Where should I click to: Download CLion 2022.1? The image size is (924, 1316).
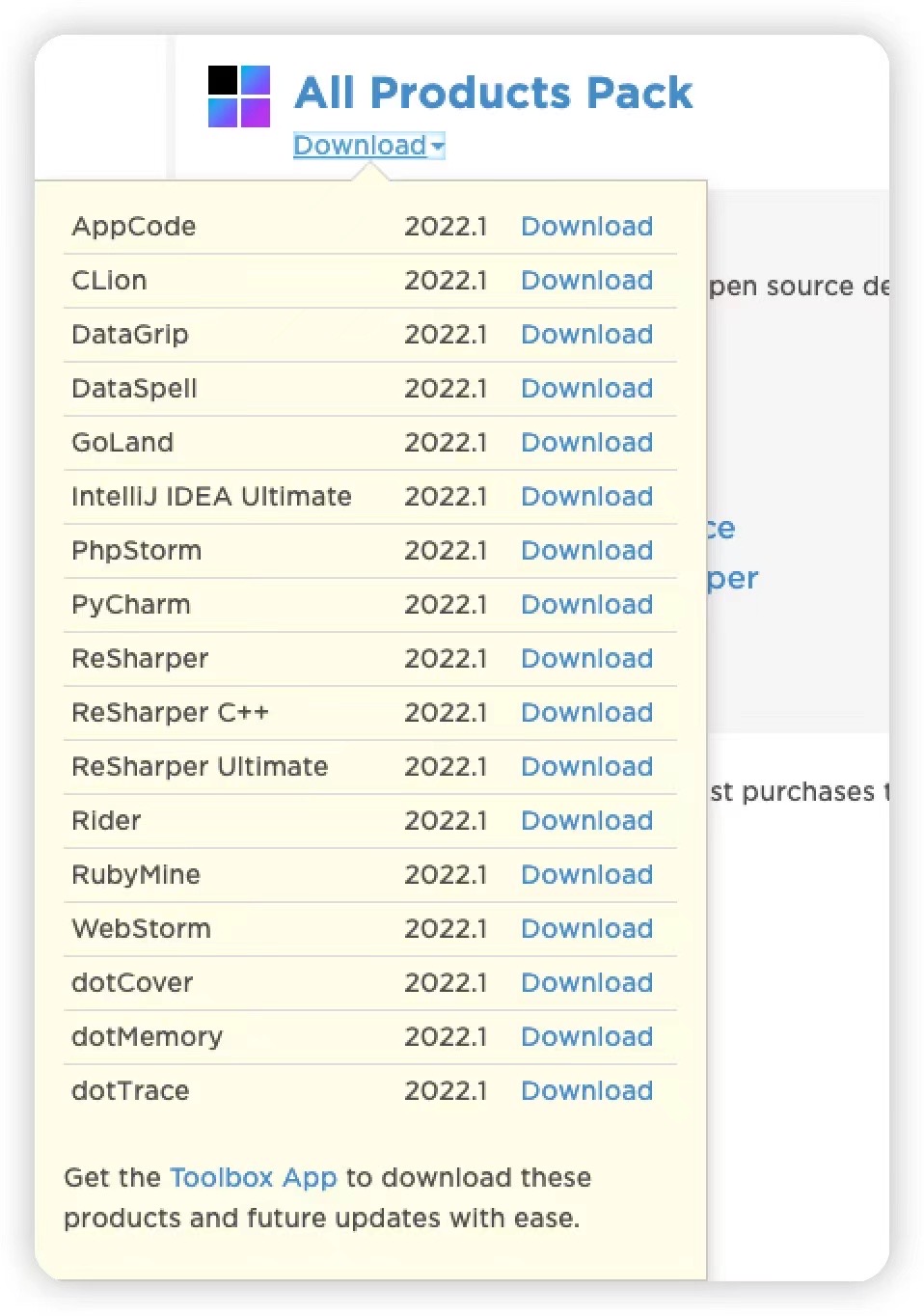tap(586, 280)
